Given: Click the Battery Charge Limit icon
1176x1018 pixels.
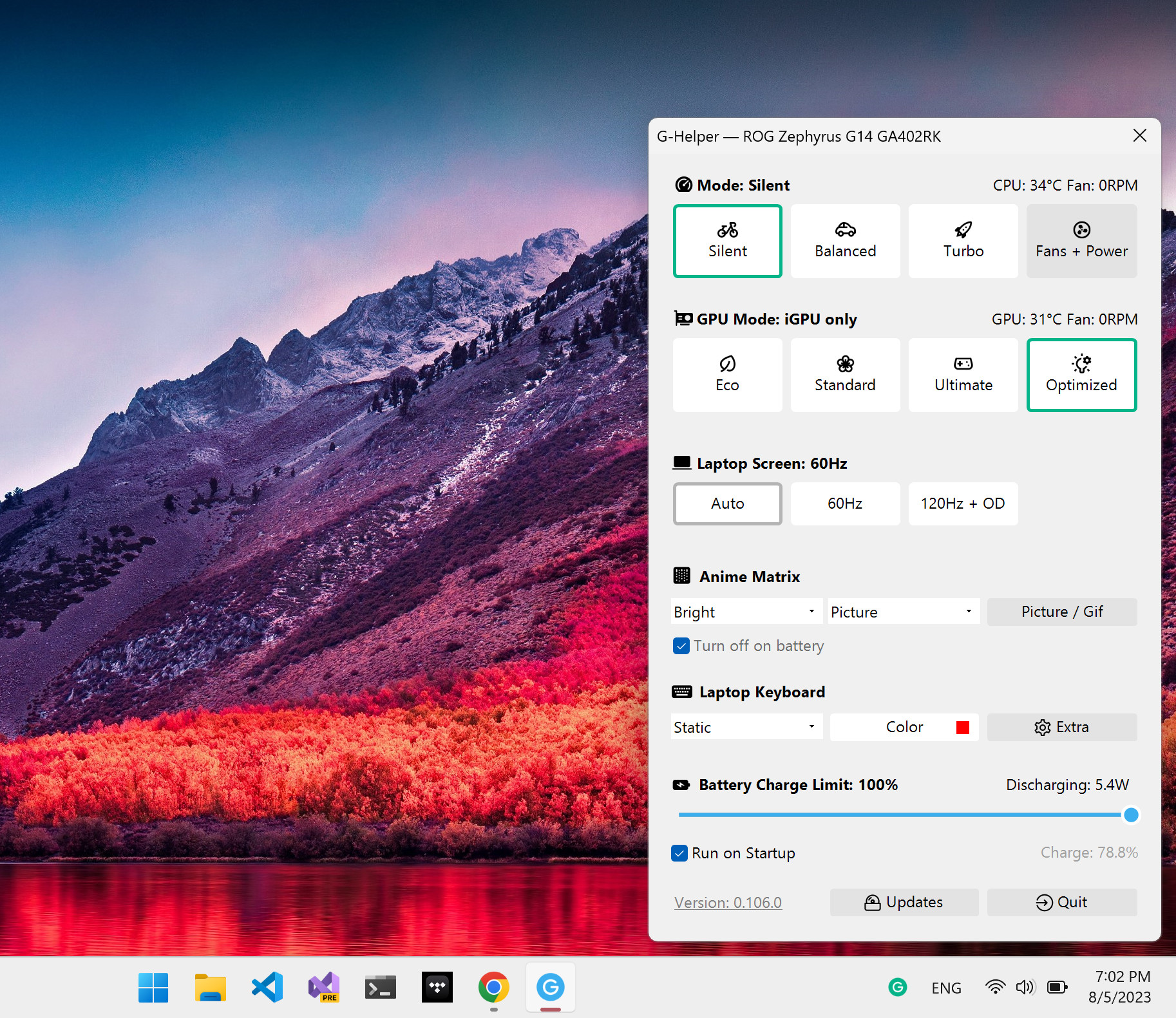Looking at the screenshot, I should (x=681, y=785).
